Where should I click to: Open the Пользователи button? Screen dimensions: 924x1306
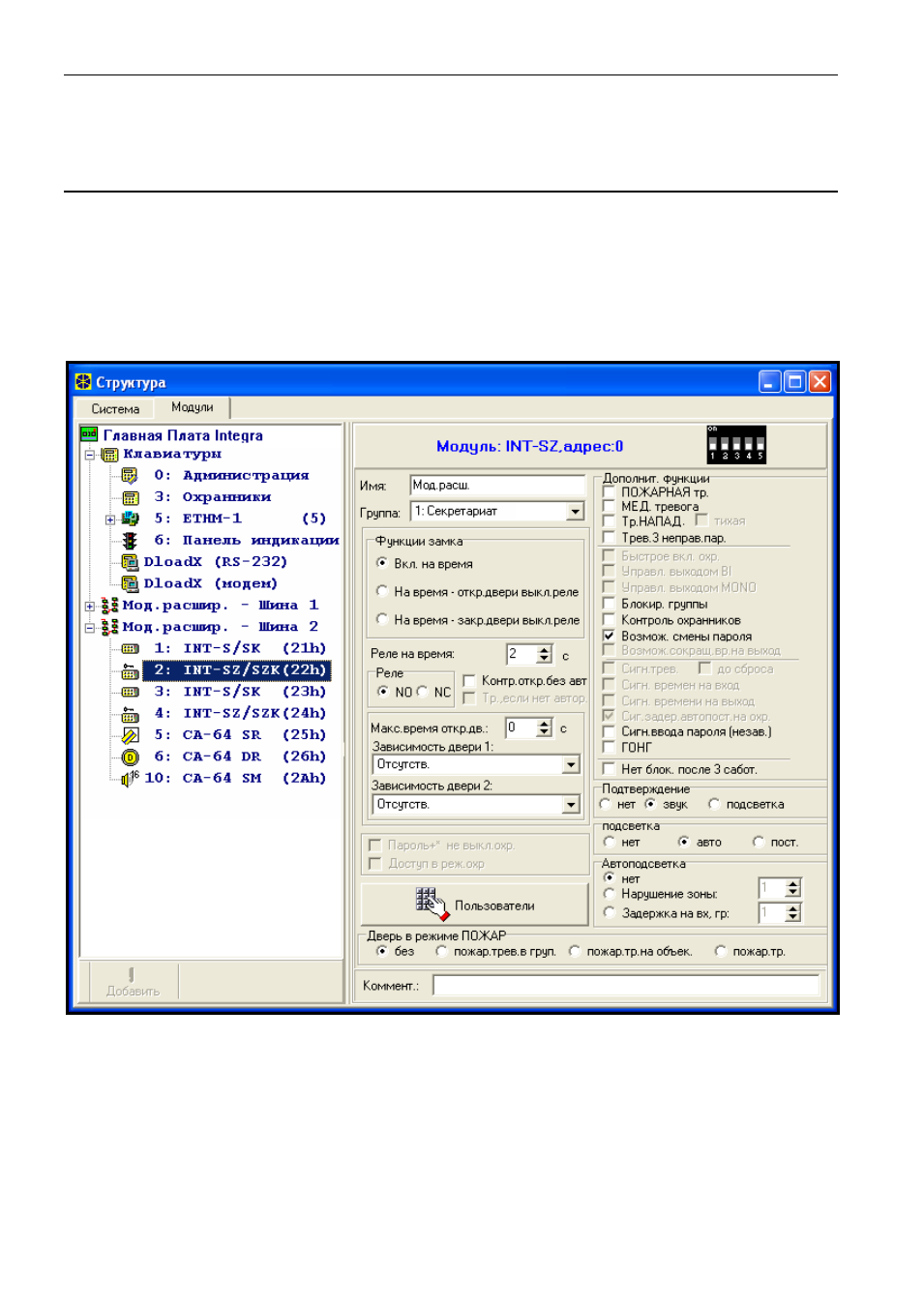click(475, 905)
